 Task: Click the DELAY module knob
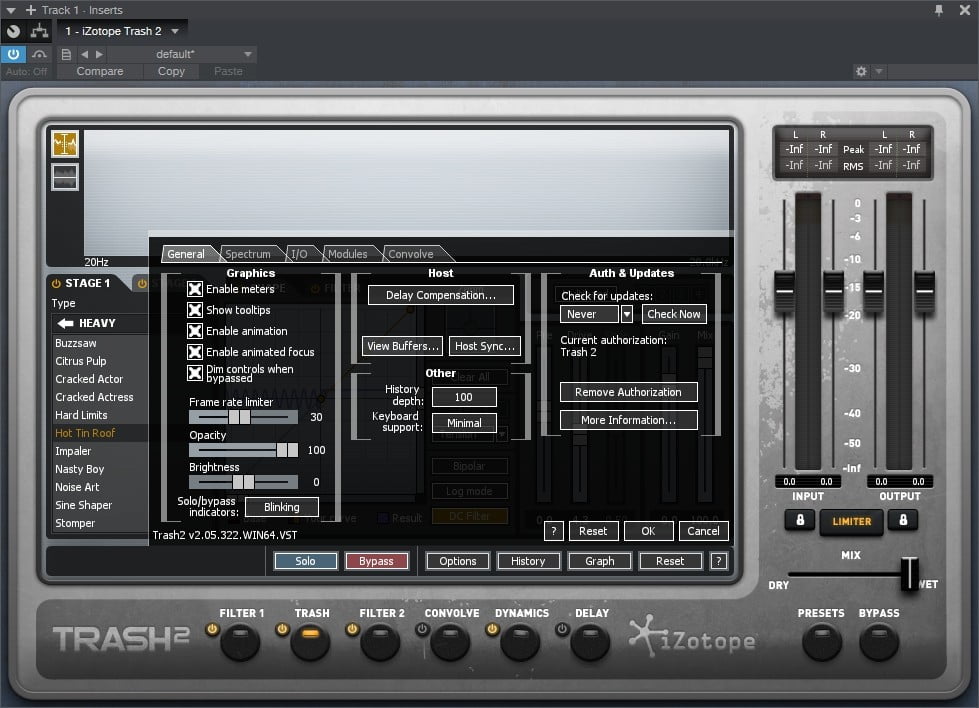(589, 642)
